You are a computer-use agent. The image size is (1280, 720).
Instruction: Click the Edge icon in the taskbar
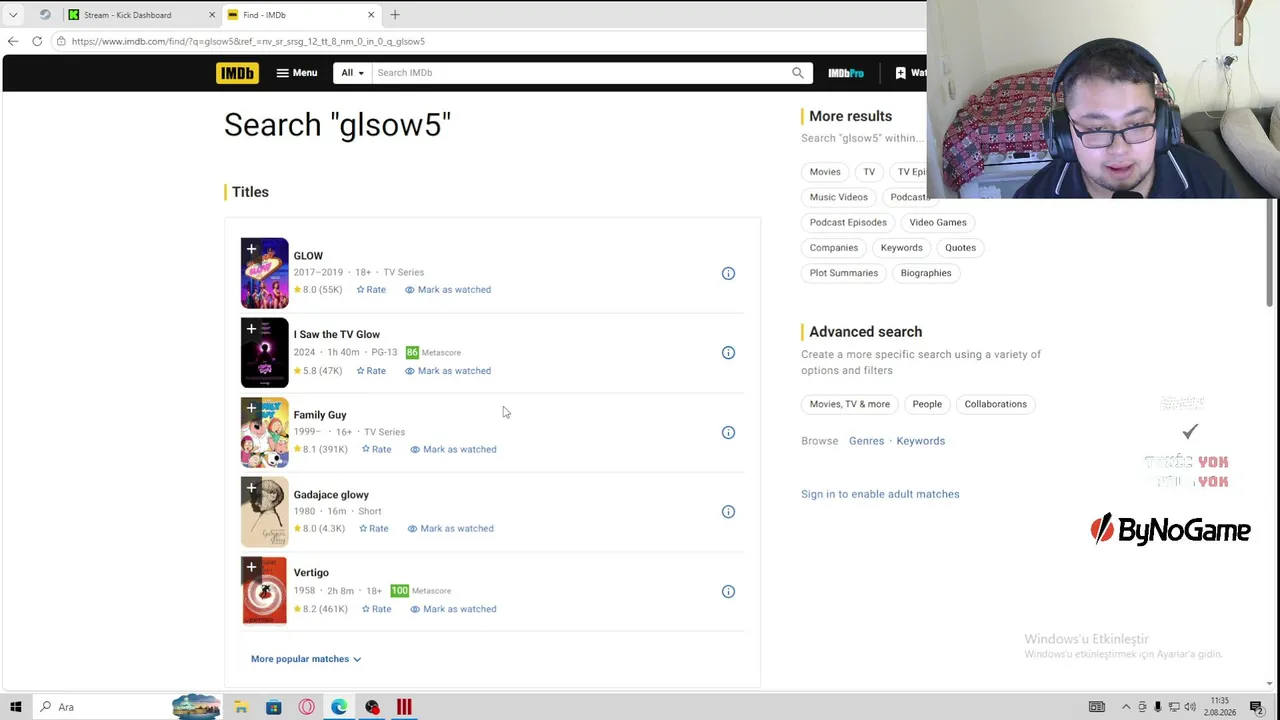pyautogui.click(x=339, y=707)
